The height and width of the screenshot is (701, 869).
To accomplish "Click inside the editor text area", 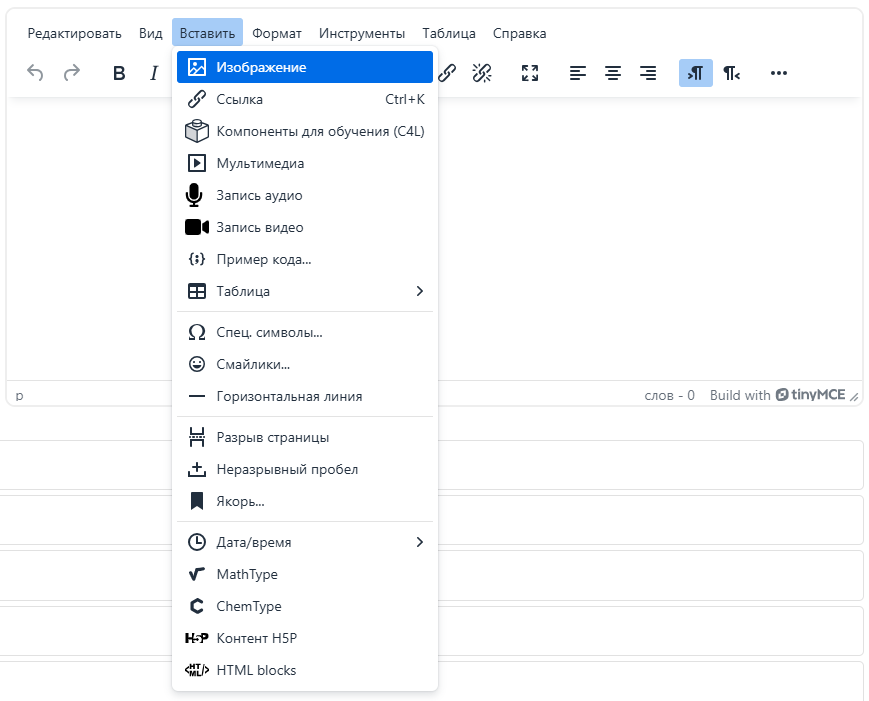I will coord(648,238).
